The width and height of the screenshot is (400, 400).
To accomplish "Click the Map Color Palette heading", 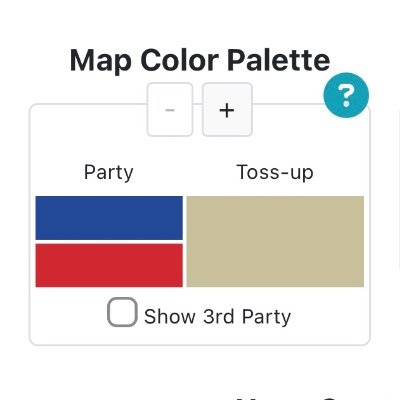I will pos(200,61).
